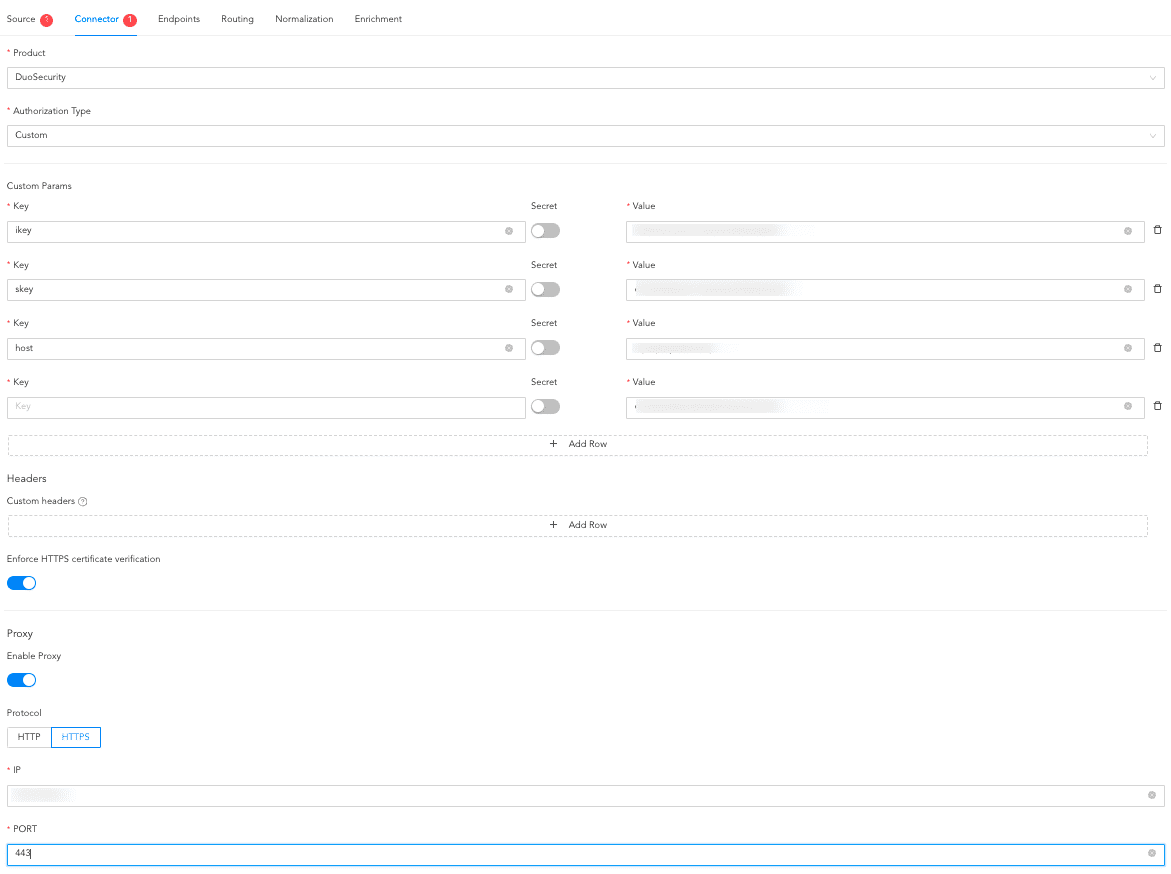Image resolution: width=1171 pixels, height=874 pixels.
Task: Click the empty Key input field
Action: click(265, 407)
